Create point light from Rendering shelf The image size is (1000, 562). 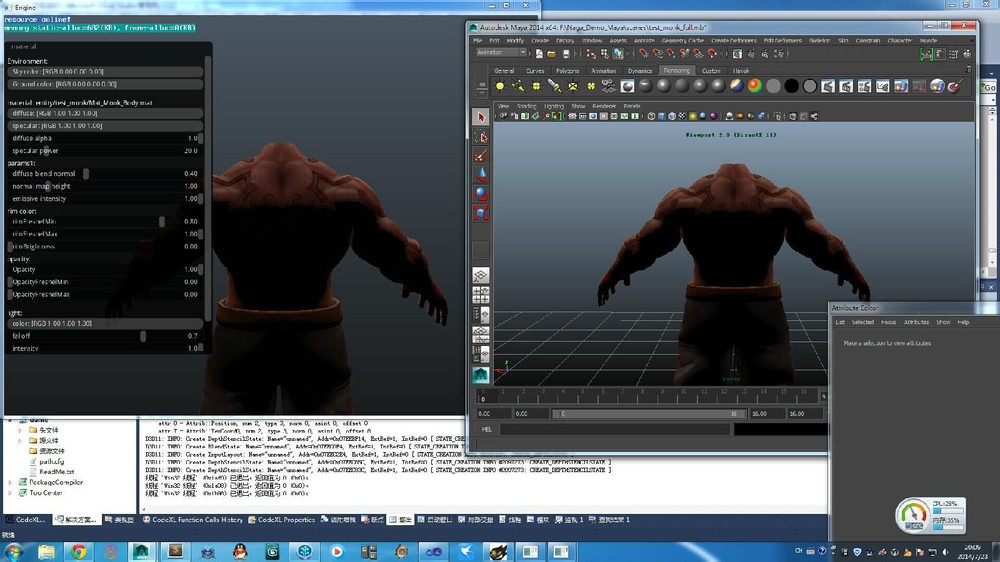click(536, 86)
